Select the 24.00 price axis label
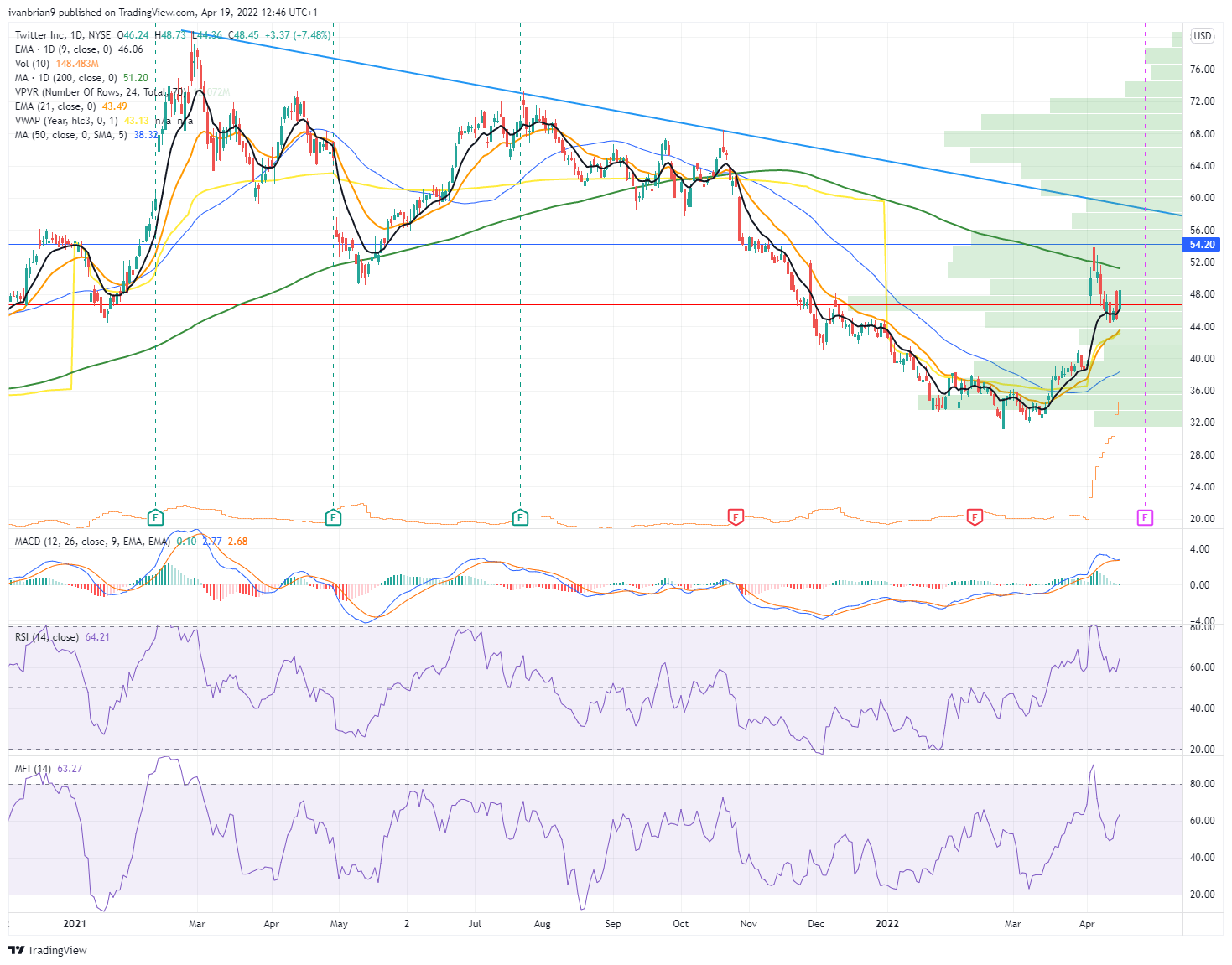This screenshot has width=1232, height=965. (1202, 487)
